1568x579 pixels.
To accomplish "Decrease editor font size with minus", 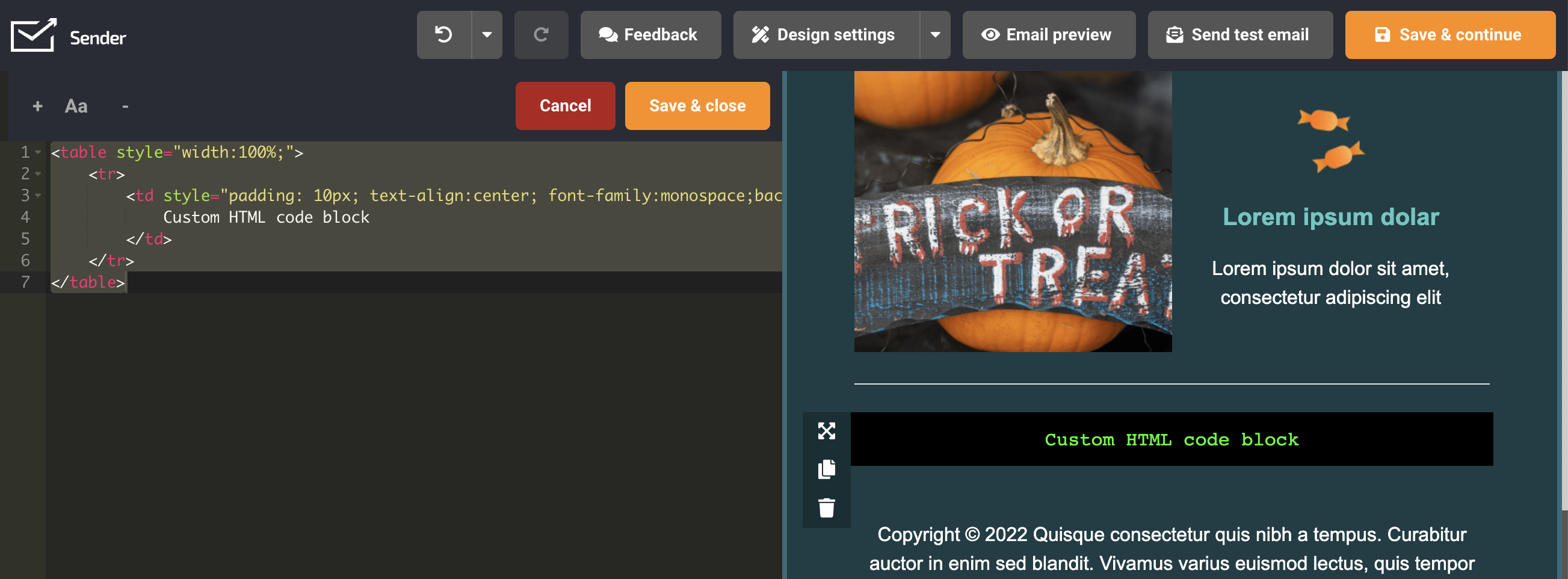I will point(125,107).
